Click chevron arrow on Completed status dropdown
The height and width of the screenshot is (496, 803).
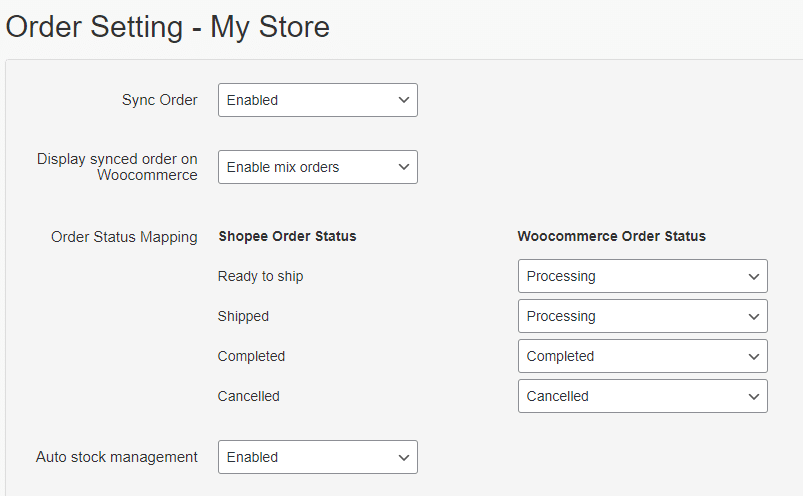[x=754, y=356]
